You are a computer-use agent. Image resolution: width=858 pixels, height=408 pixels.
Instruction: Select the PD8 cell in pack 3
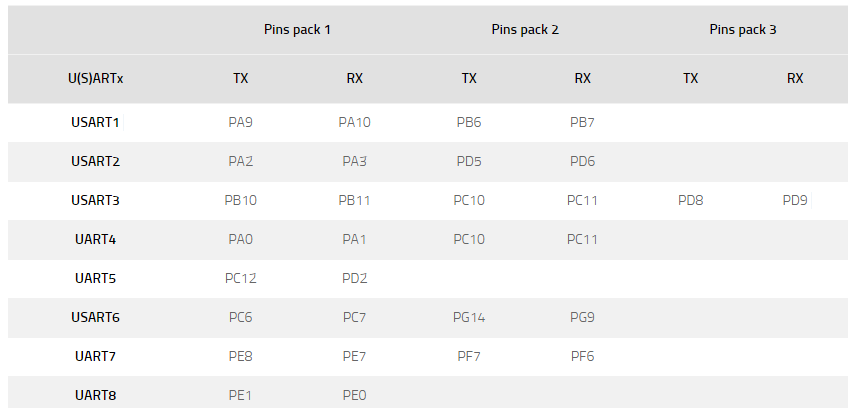691,200
